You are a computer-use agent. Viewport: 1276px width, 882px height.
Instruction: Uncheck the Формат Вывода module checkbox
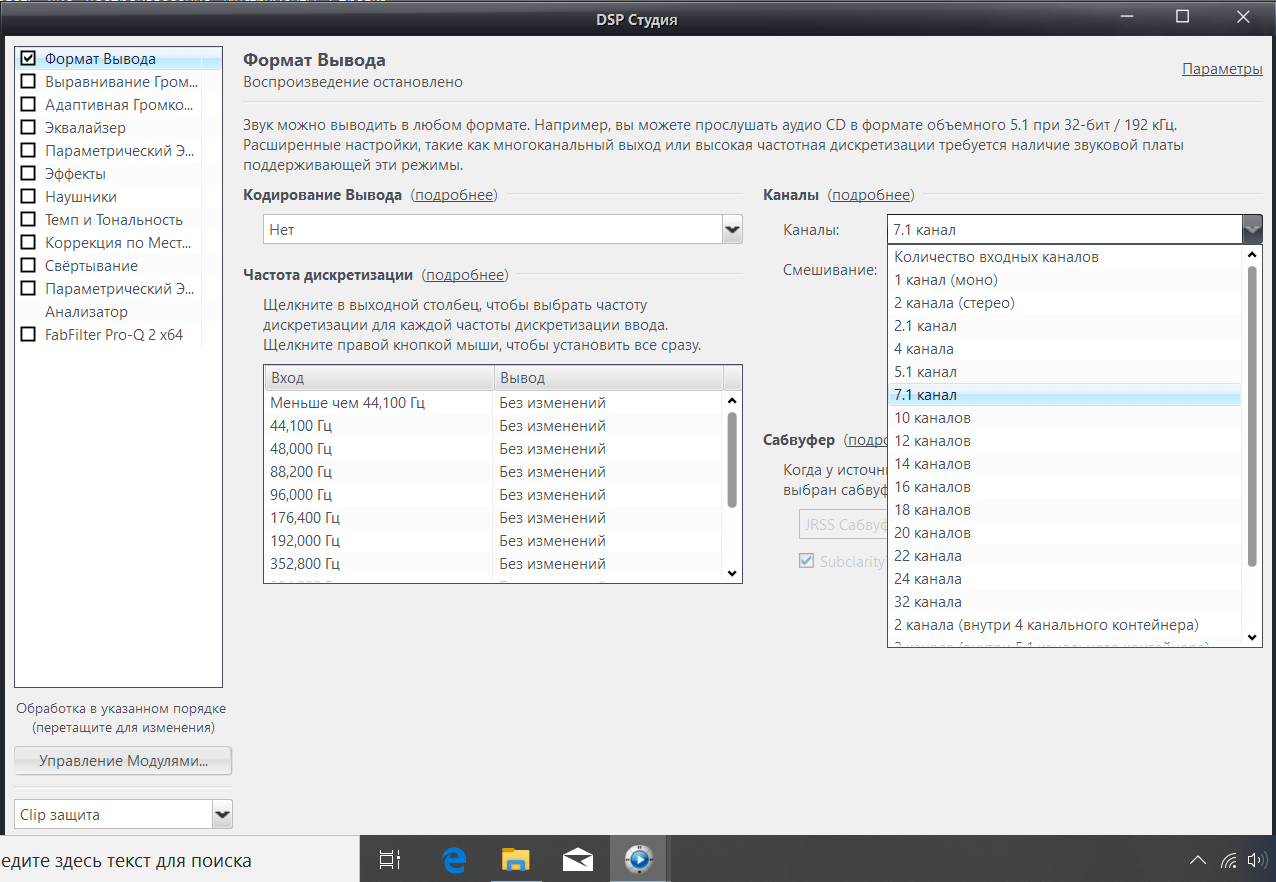coord(28,59)
